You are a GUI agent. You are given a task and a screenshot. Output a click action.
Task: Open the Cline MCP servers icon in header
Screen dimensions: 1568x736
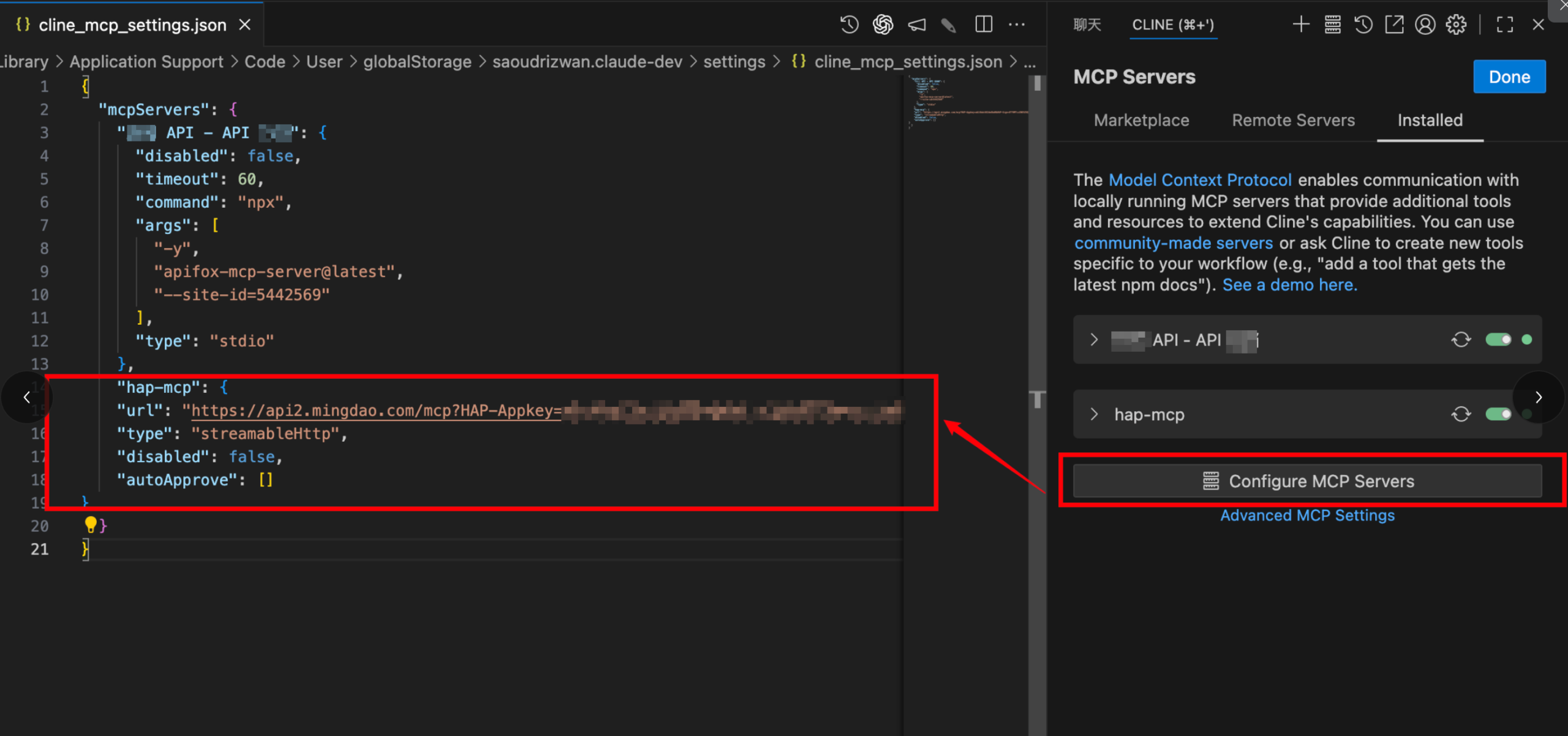pyautogui.click(x=1332, y=25)
